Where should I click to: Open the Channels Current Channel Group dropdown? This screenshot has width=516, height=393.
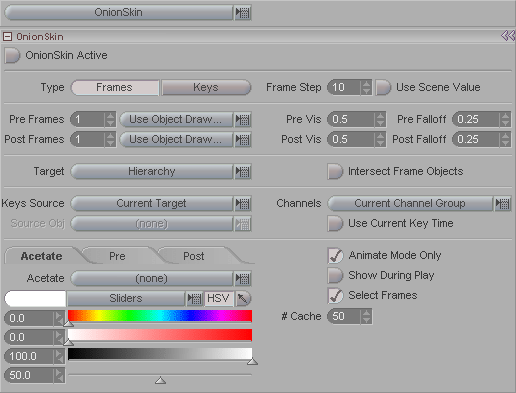410,203
